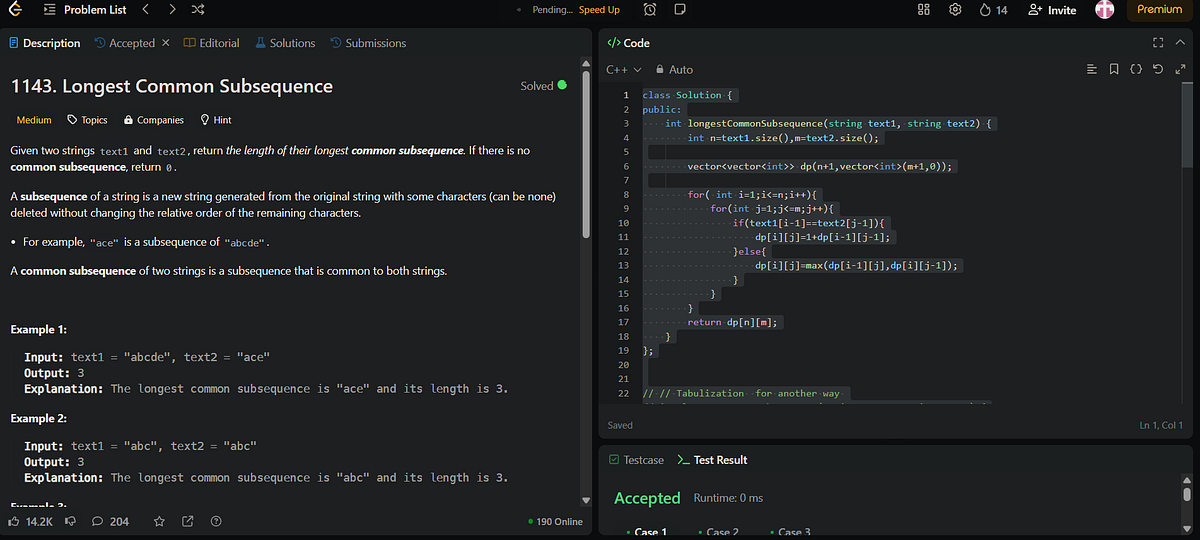Click the description panel scrollbar
Viewport: 1200px width, 540px height.
(x=587, y=150)
